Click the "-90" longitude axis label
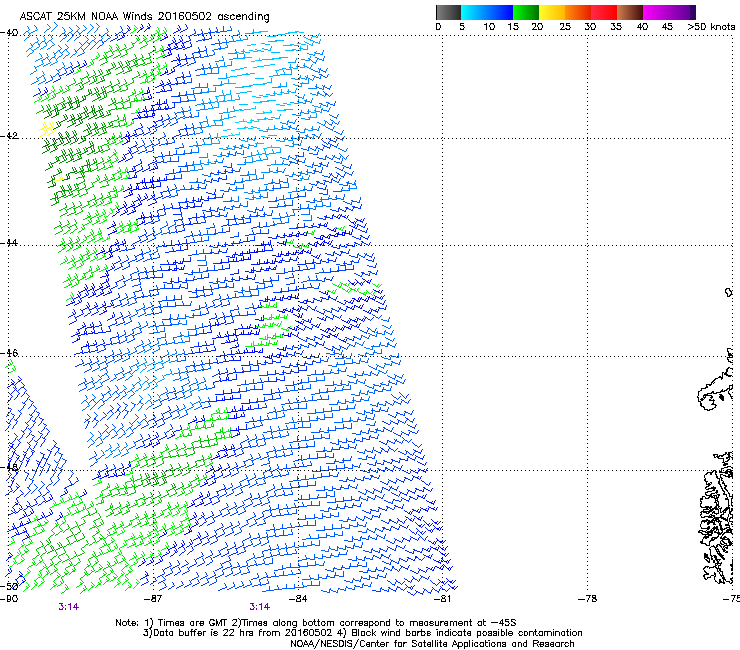This screenshot has height=650, width=740. point(9,599)
